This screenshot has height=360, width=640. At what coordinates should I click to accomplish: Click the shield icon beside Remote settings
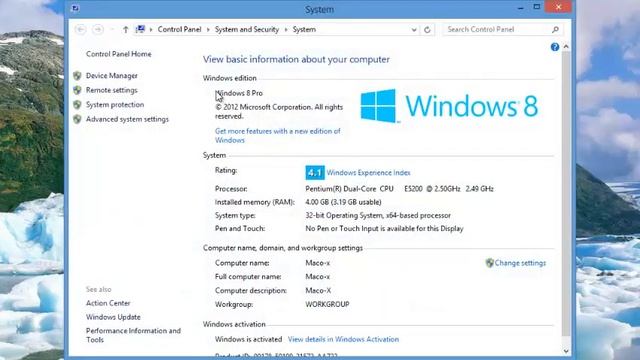pos(77,90)
